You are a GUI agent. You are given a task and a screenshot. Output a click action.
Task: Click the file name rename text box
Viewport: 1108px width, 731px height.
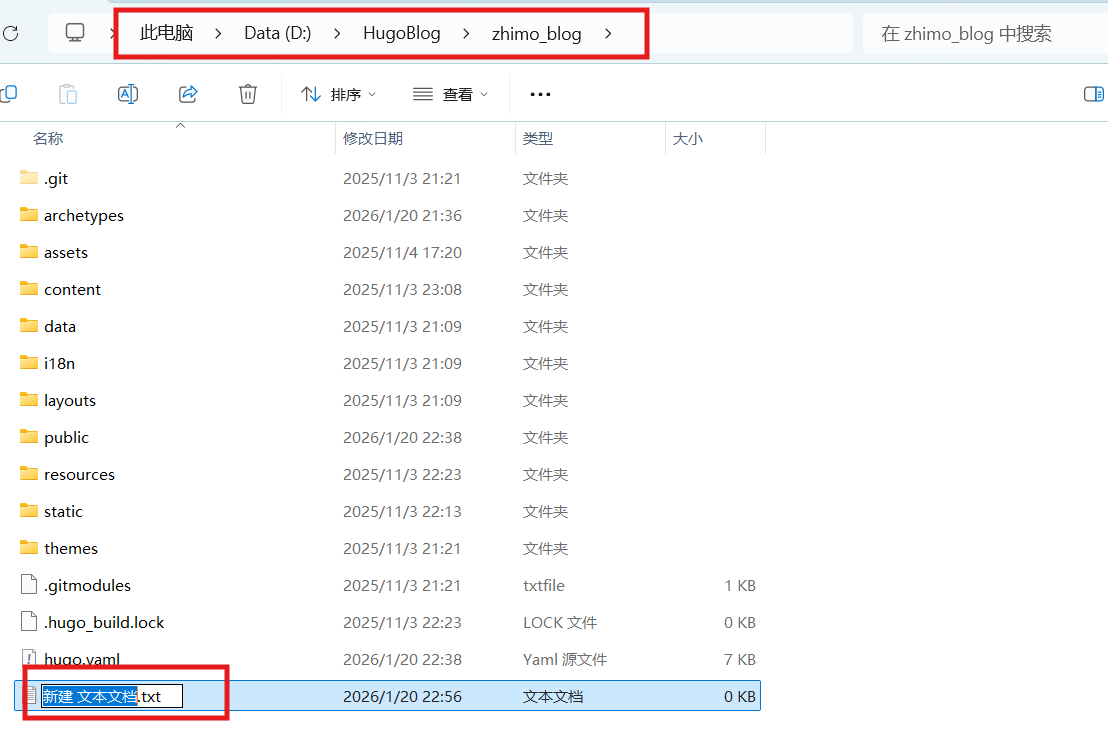pyautogui.click(x=110, y=696)
